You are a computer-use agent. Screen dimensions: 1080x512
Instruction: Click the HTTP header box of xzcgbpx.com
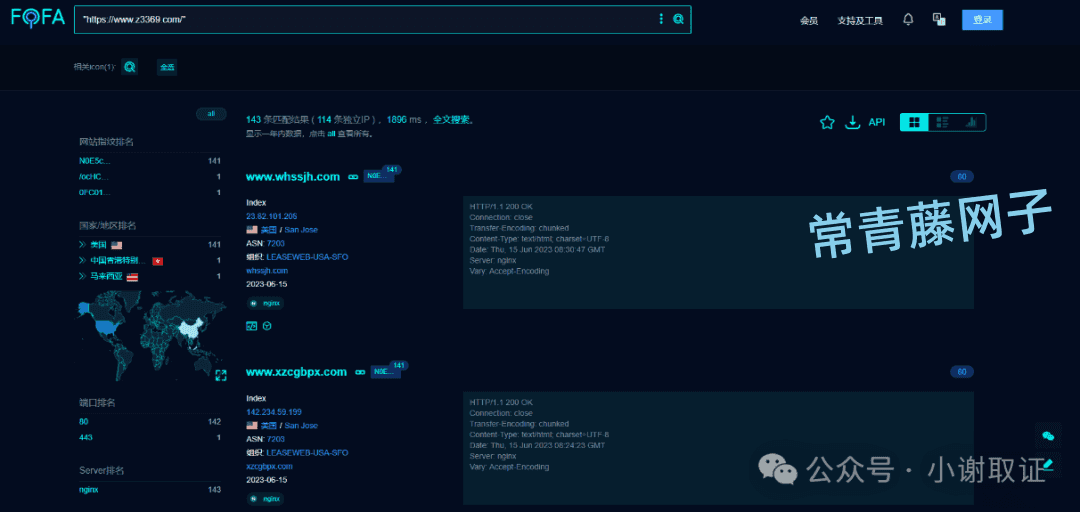(x=718, y=448)
